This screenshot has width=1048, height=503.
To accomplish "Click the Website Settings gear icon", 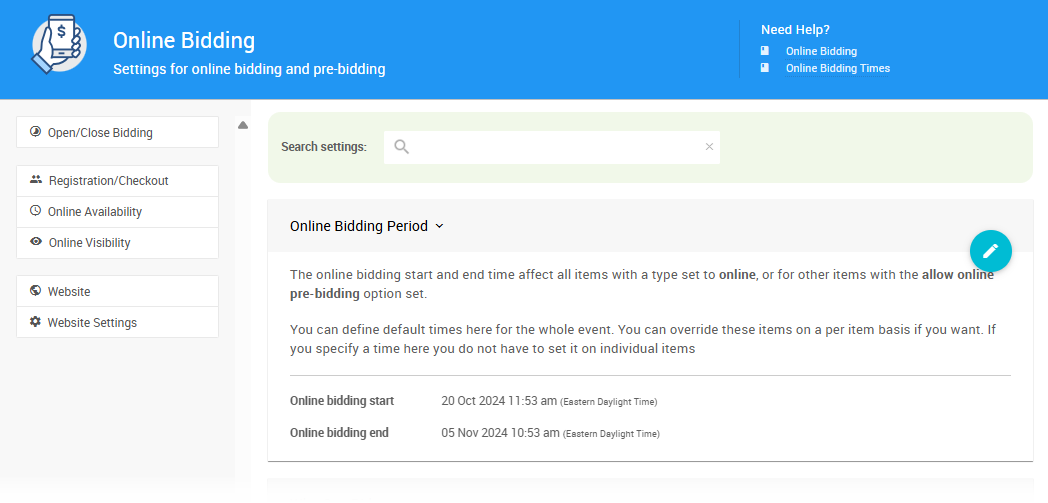I will tap(36, 322).
